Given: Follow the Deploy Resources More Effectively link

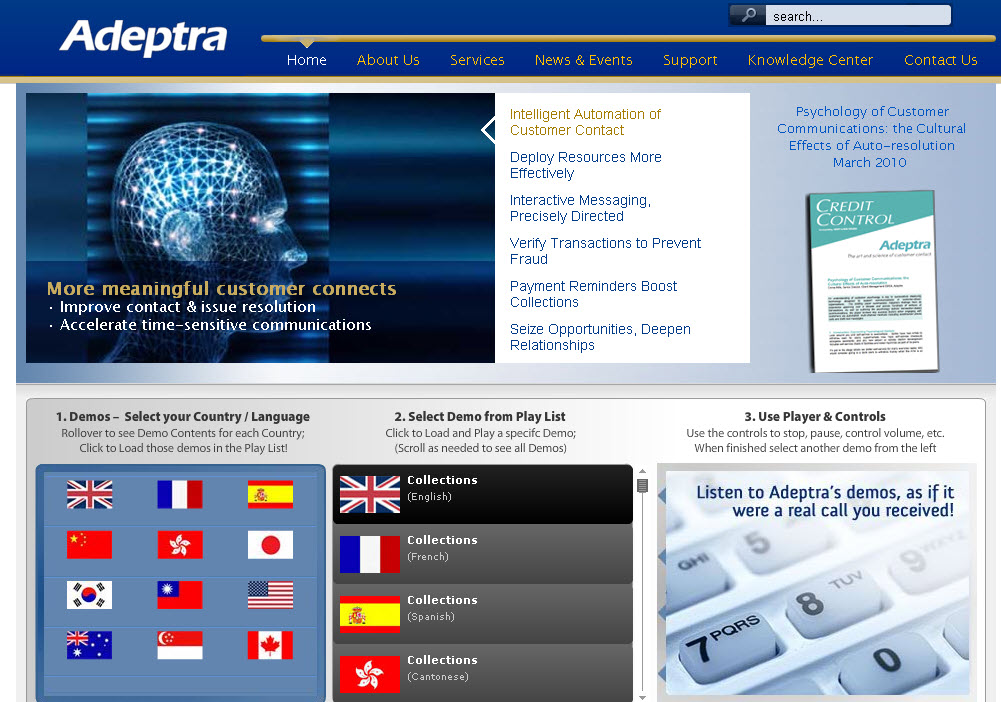Looking at the screenshot, I should pos(585,165).
